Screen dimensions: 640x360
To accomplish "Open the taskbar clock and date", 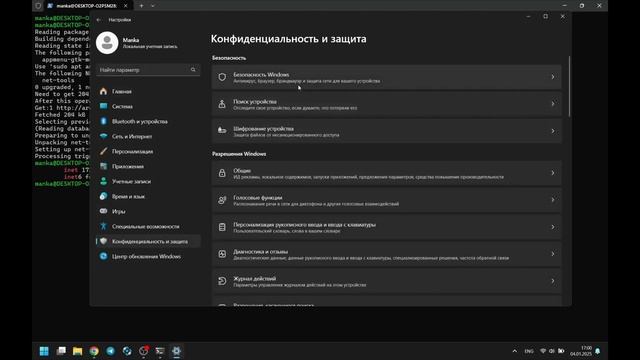I will [x=581, y=351].
